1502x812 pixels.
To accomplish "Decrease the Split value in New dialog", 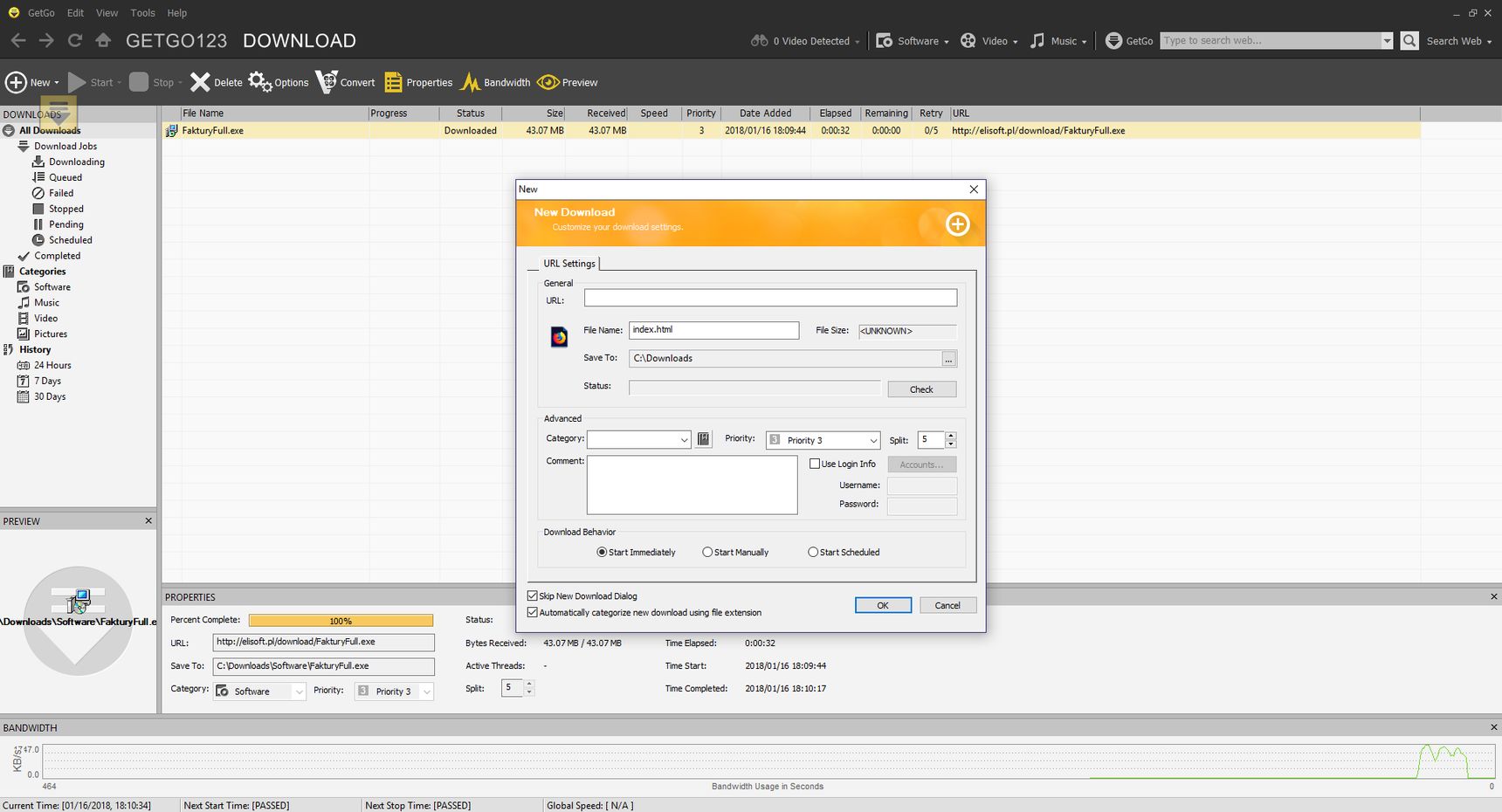I will (951, 444).
